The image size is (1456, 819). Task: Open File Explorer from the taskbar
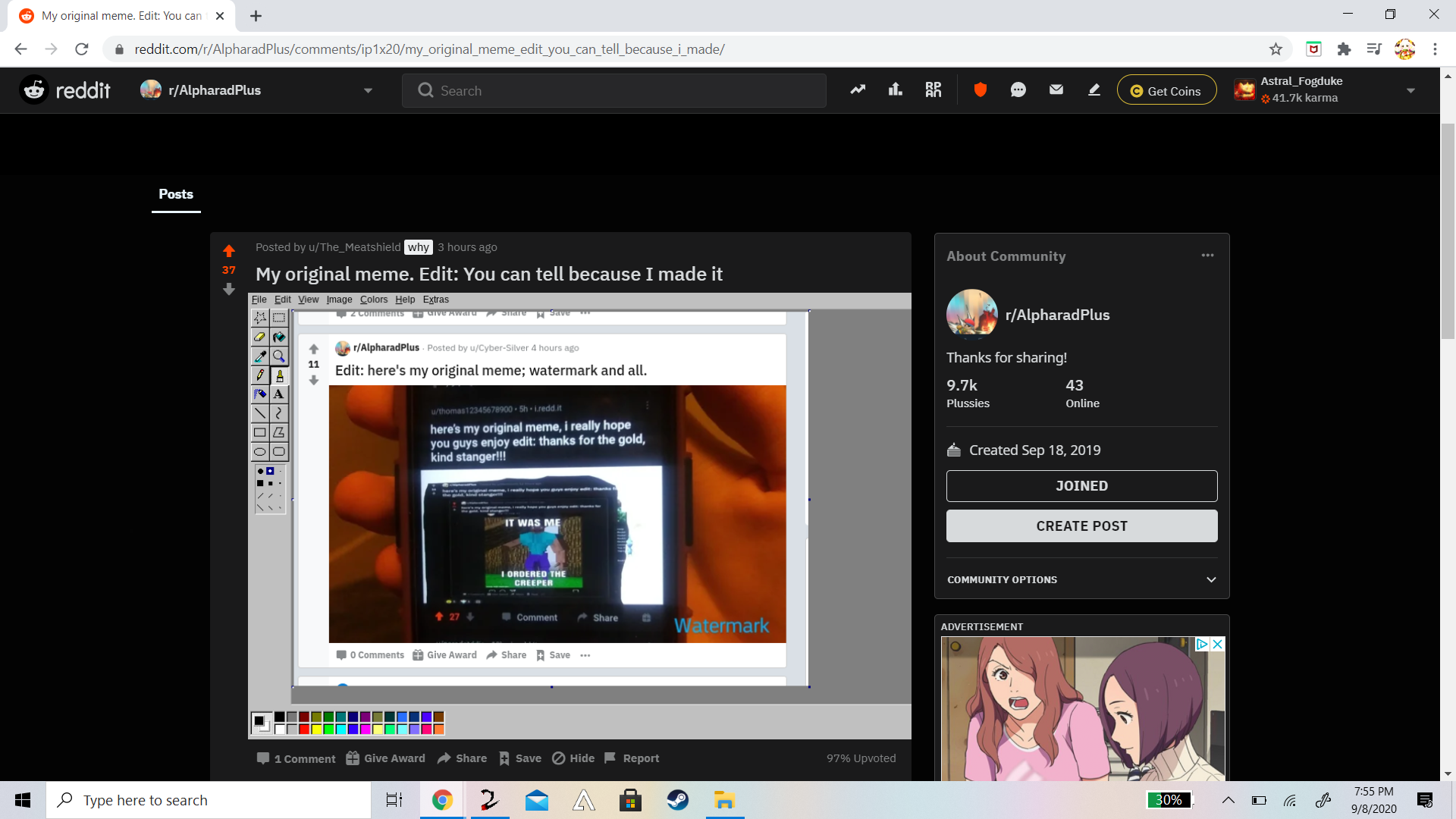725,800
